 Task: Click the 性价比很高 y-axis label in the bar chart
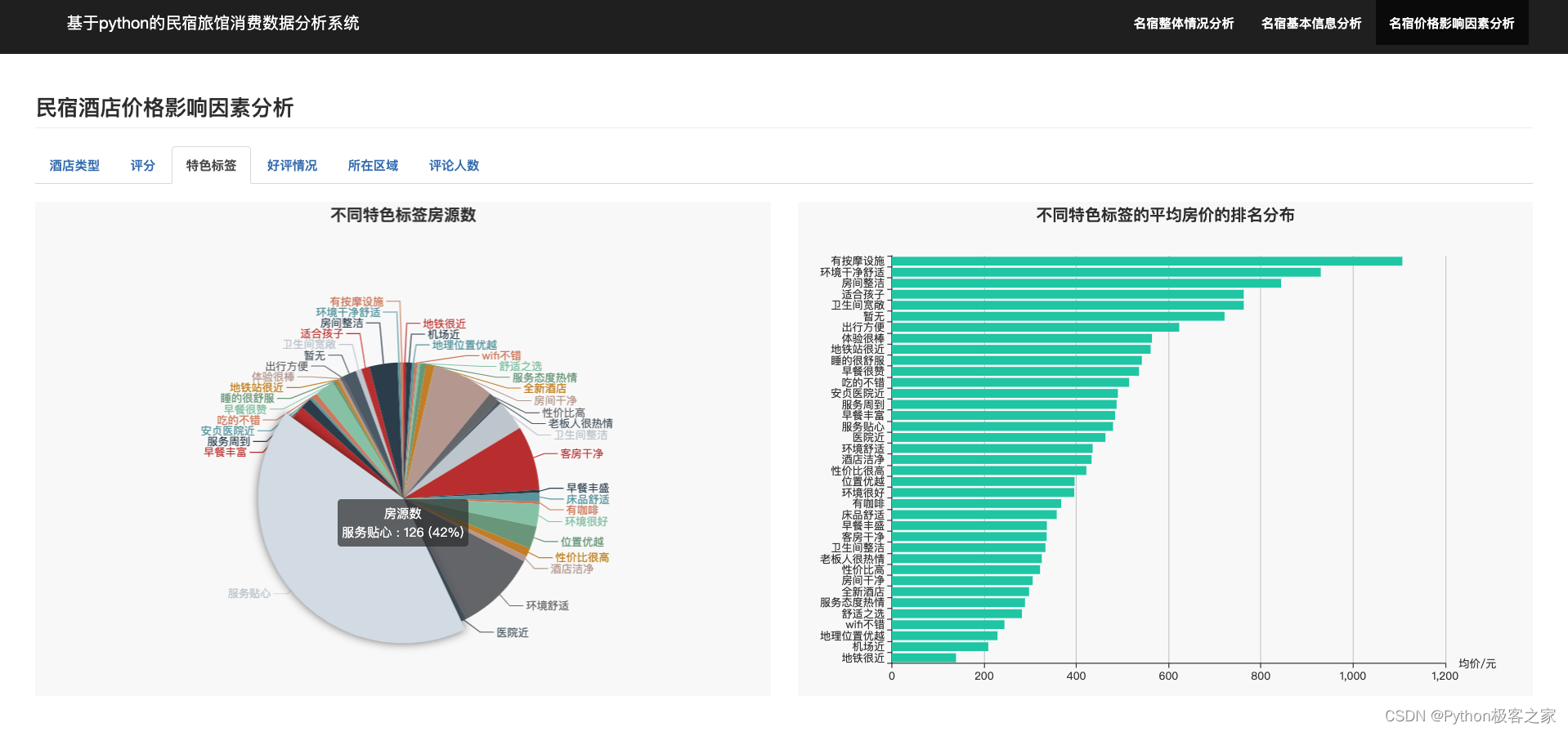pyautogui.click(x=858, y=471)
